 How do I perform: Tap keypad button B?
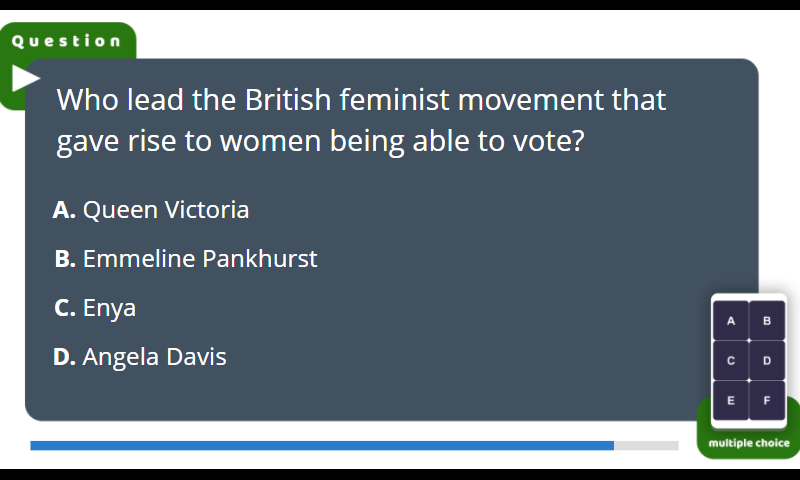(767, 321)
